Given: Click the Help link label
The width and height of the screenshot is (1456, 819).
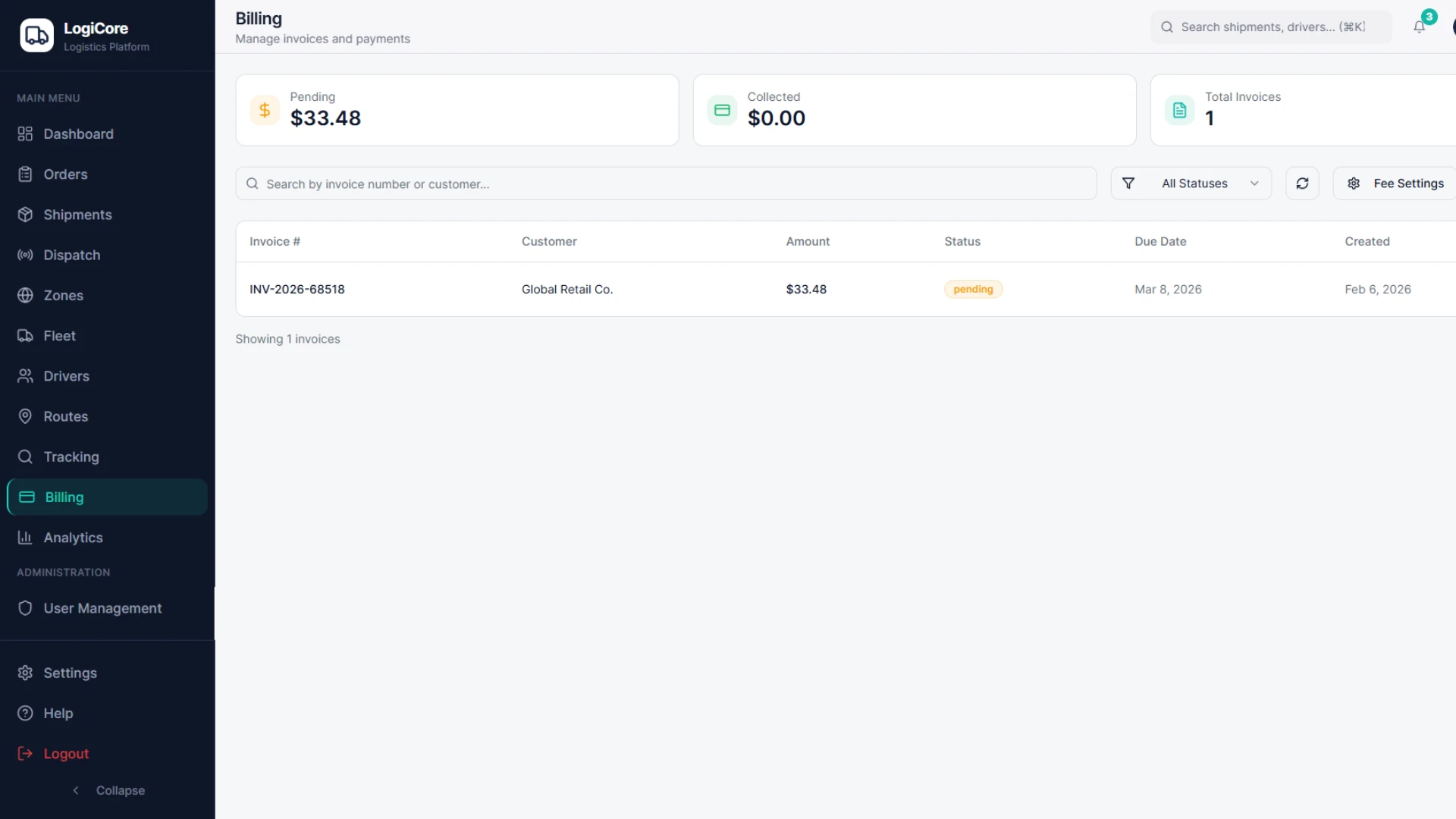Looking at the screenshot, I should tap(58, 714).
